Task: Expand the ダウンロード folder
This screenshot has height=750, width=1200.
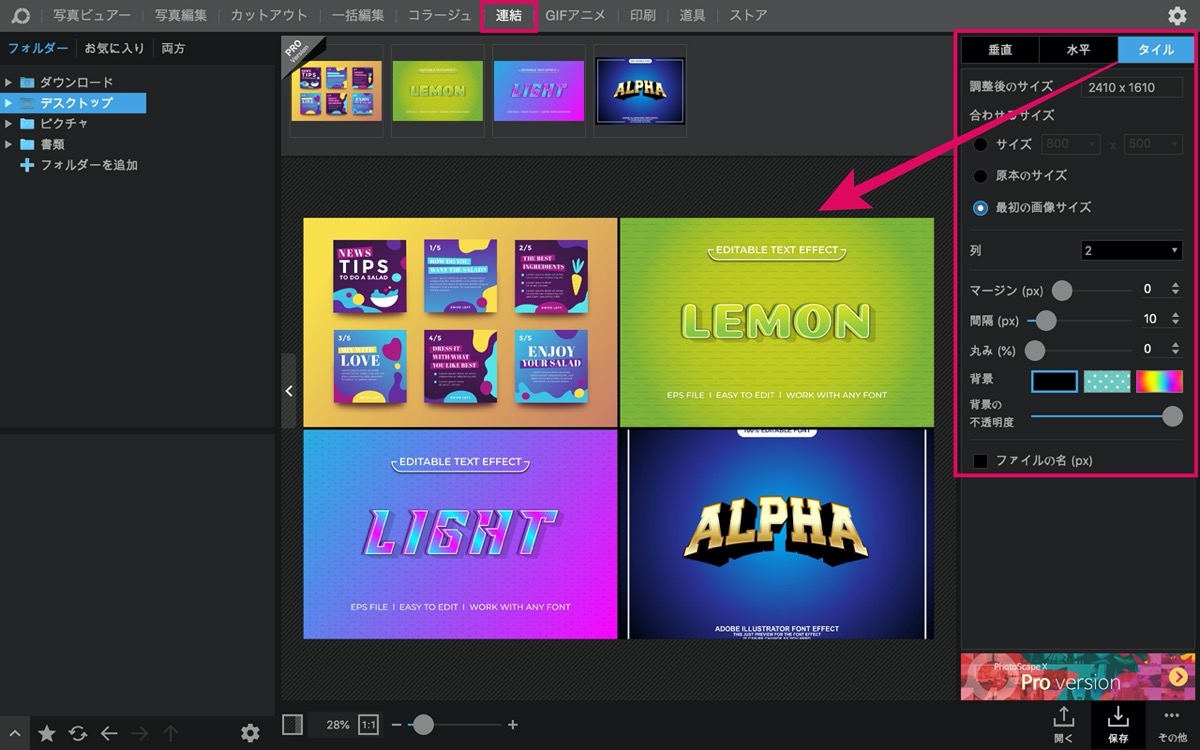Action: click(x=9, y=83)
